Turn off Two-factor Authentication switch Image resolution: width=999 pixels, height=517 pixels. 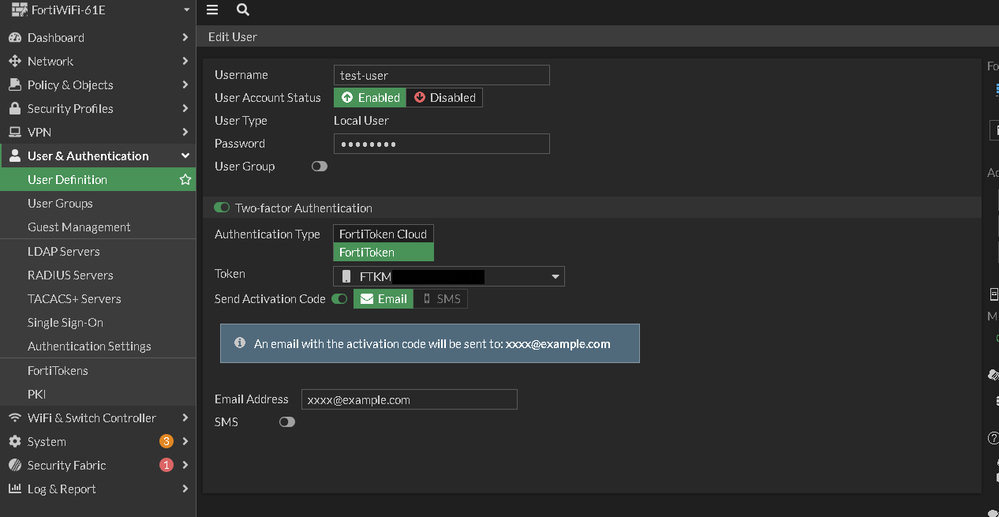222,208
